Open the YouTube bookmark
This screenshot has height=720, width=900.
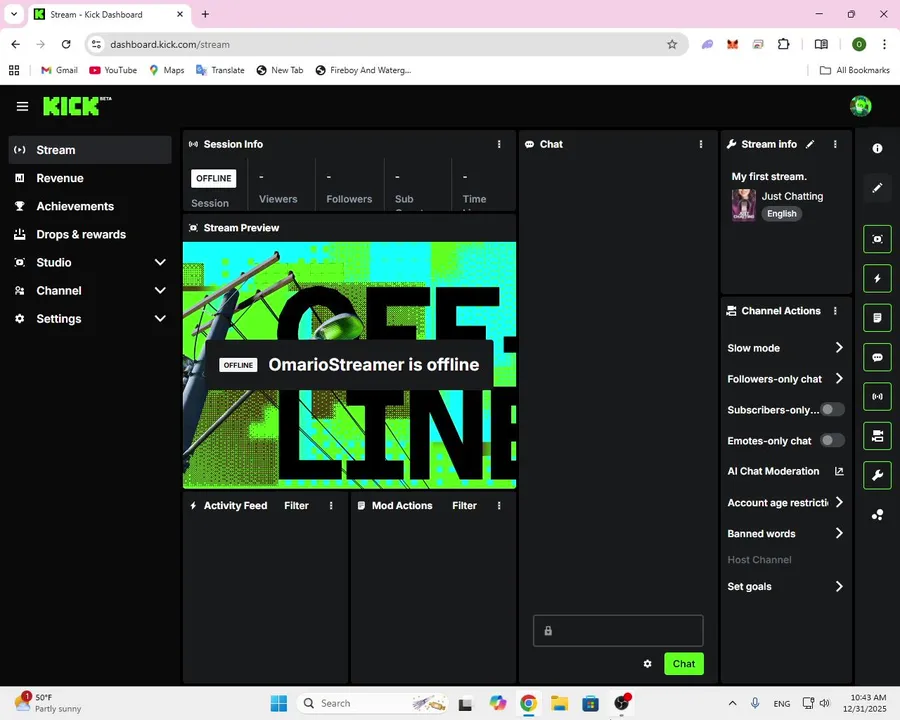(113, 70)
